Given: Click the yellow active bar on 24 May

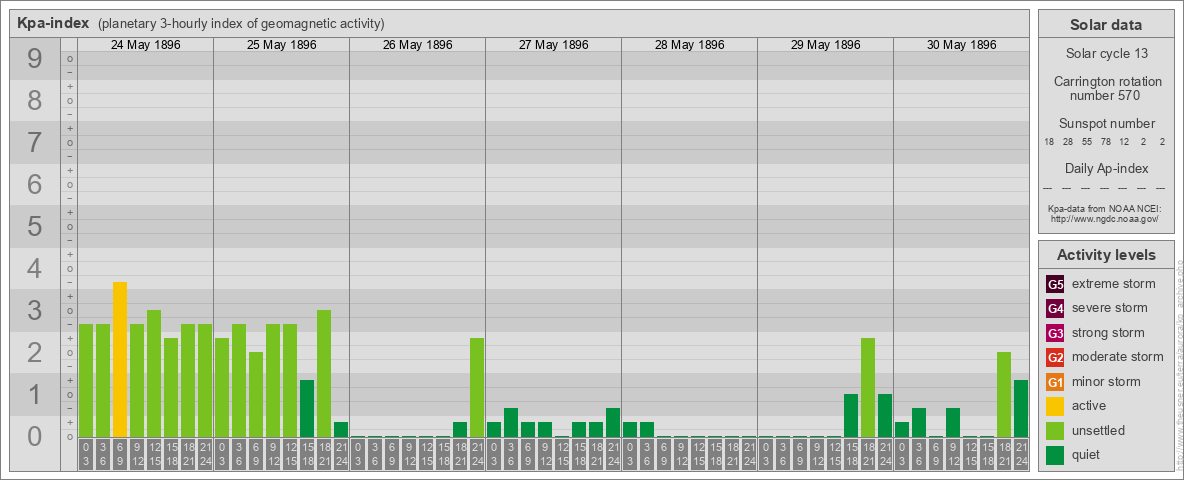Looking at the screenshot, I should tap(120, 359).
